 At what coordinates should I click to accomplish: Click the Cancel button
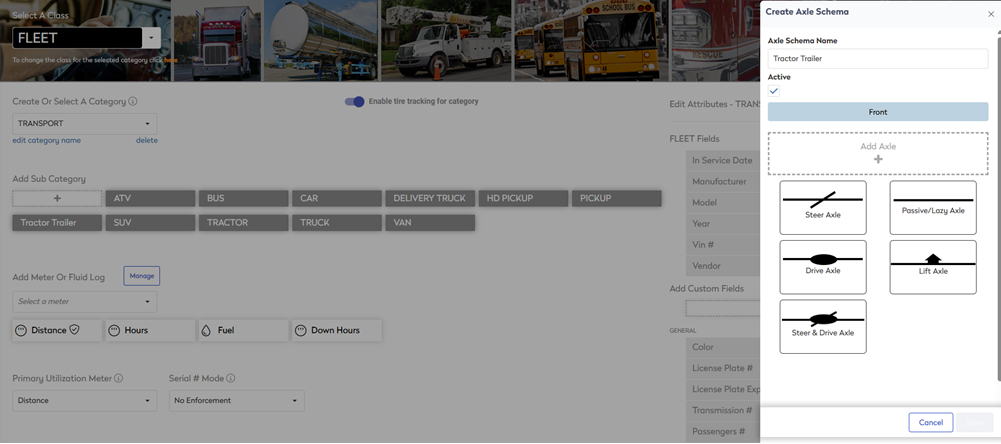[930, 422]
